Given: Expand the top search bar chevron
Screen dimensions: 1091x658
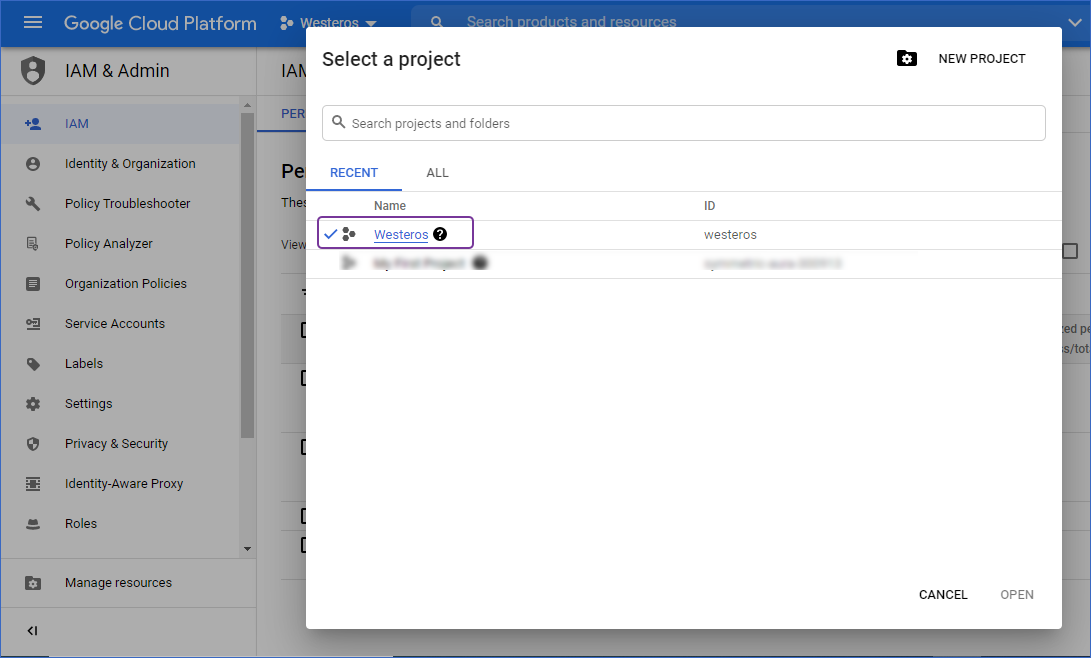Looking at the screenshot, I should click(x=1074, y=22).
